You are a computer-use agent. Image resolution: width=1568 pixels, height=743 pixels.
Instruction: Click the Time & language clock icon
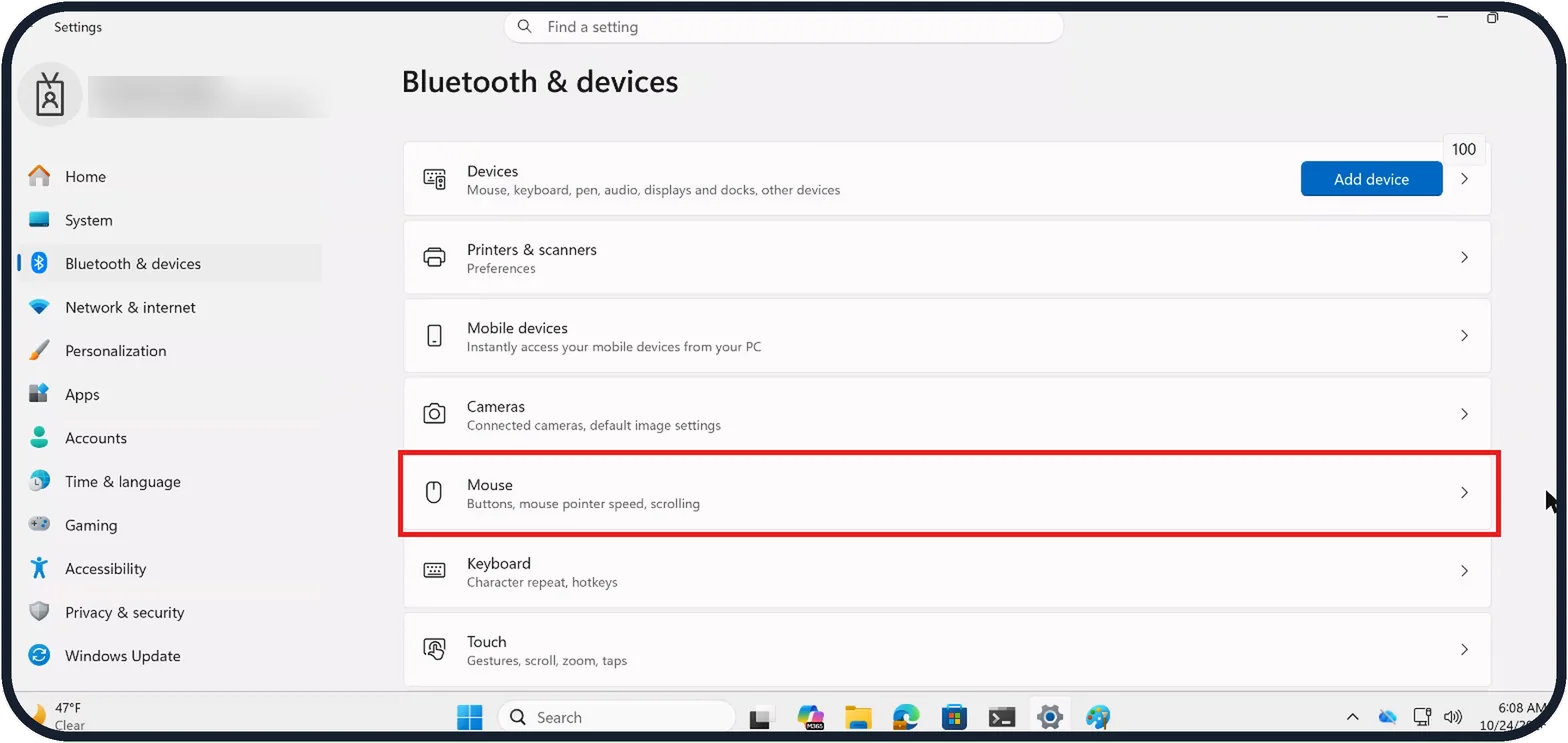[39, 481]
